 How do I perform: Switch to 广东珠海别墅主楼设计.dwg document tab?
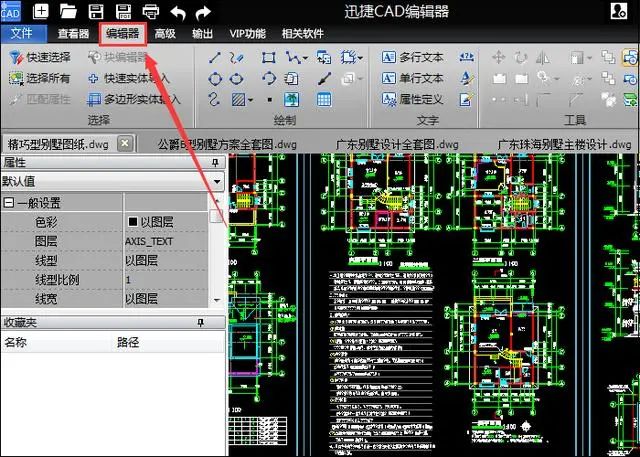pyautogui.click(x=565, y=144)
